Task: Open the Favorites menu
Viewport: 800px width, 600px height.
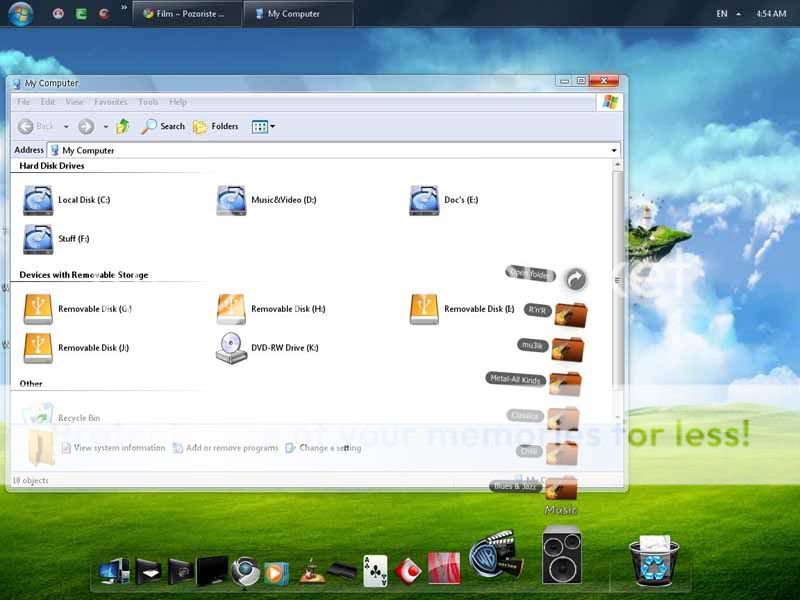Action: 110,102
